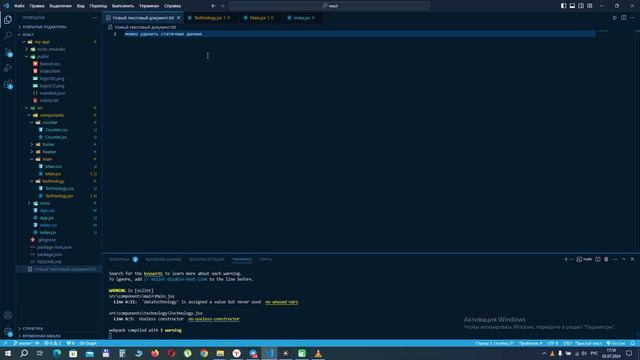Viewport: 640px width, 360px height.
Task: Open manifest.json in file tree
Action: tap(52, 93)
